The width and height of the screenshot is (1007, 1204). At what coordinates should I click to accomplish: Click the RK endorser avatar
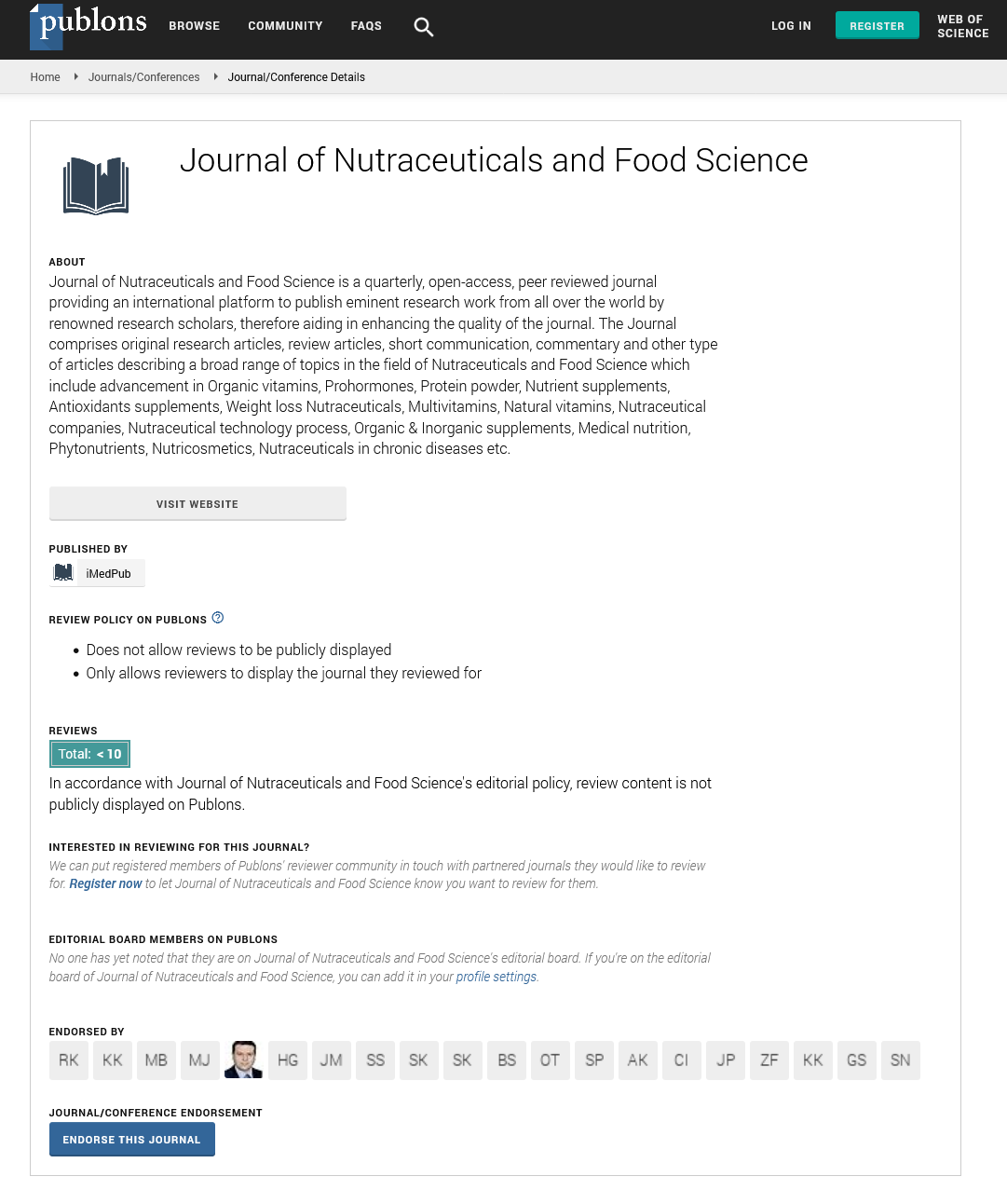tap(69, 1060)
